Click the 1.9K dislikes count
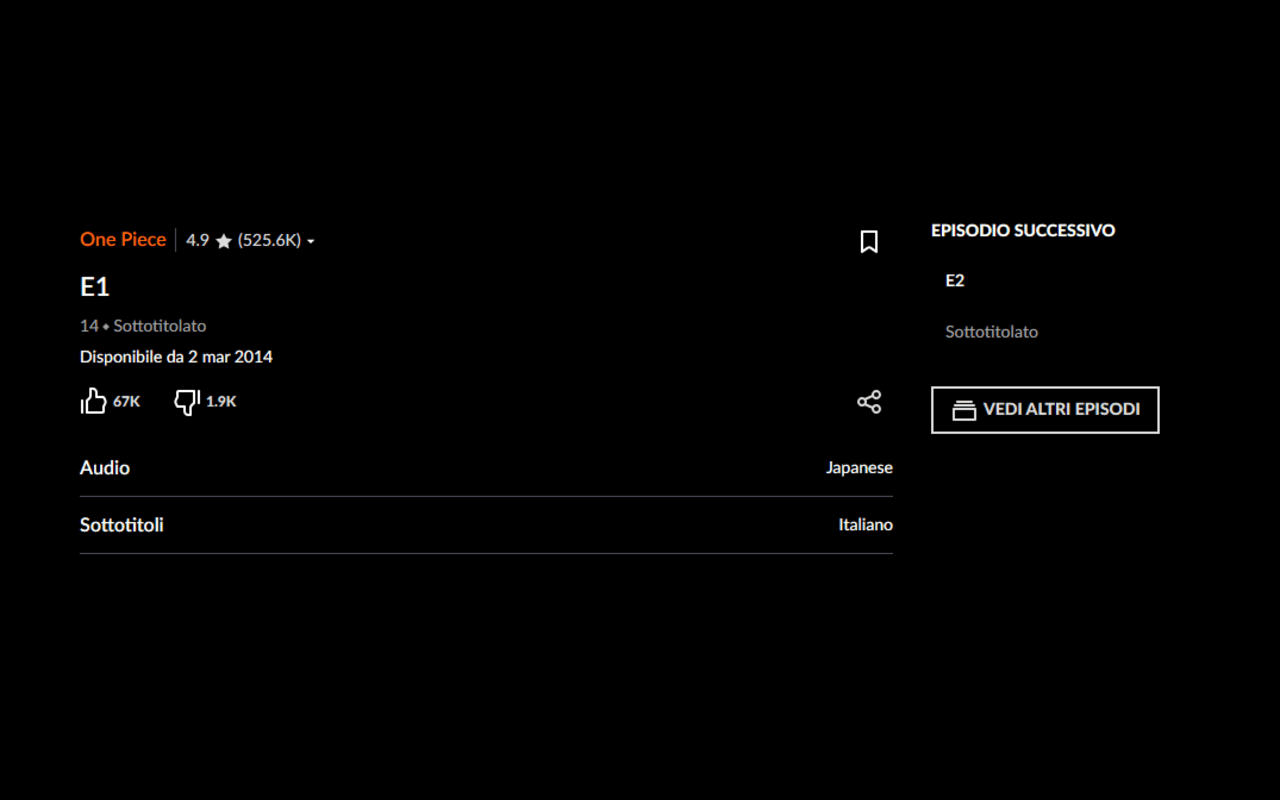This screenshot has height=800, width=1280. tap(221, 402)
